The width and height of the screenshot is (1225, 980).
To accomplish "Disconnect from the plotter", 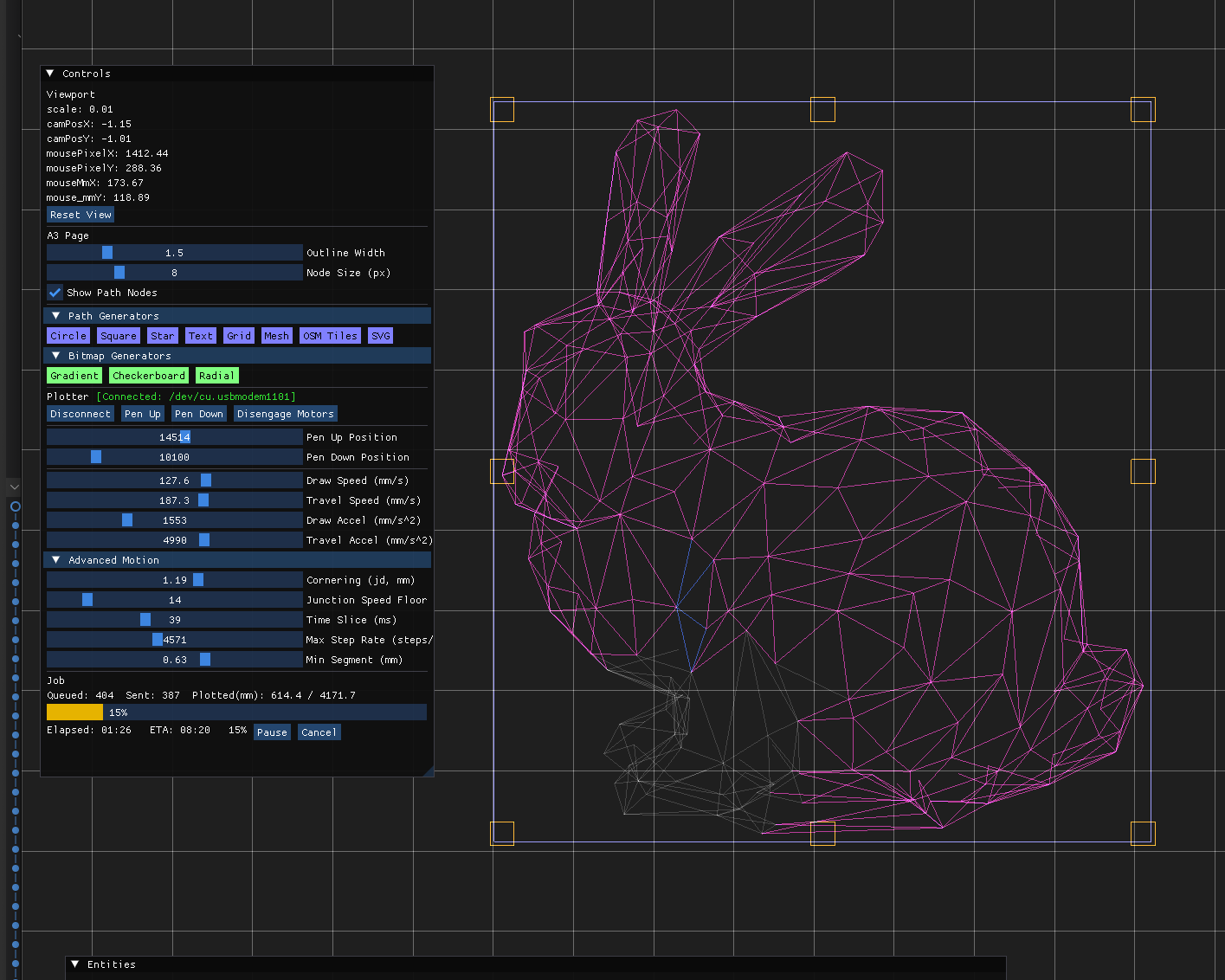I will pos(81,414).
